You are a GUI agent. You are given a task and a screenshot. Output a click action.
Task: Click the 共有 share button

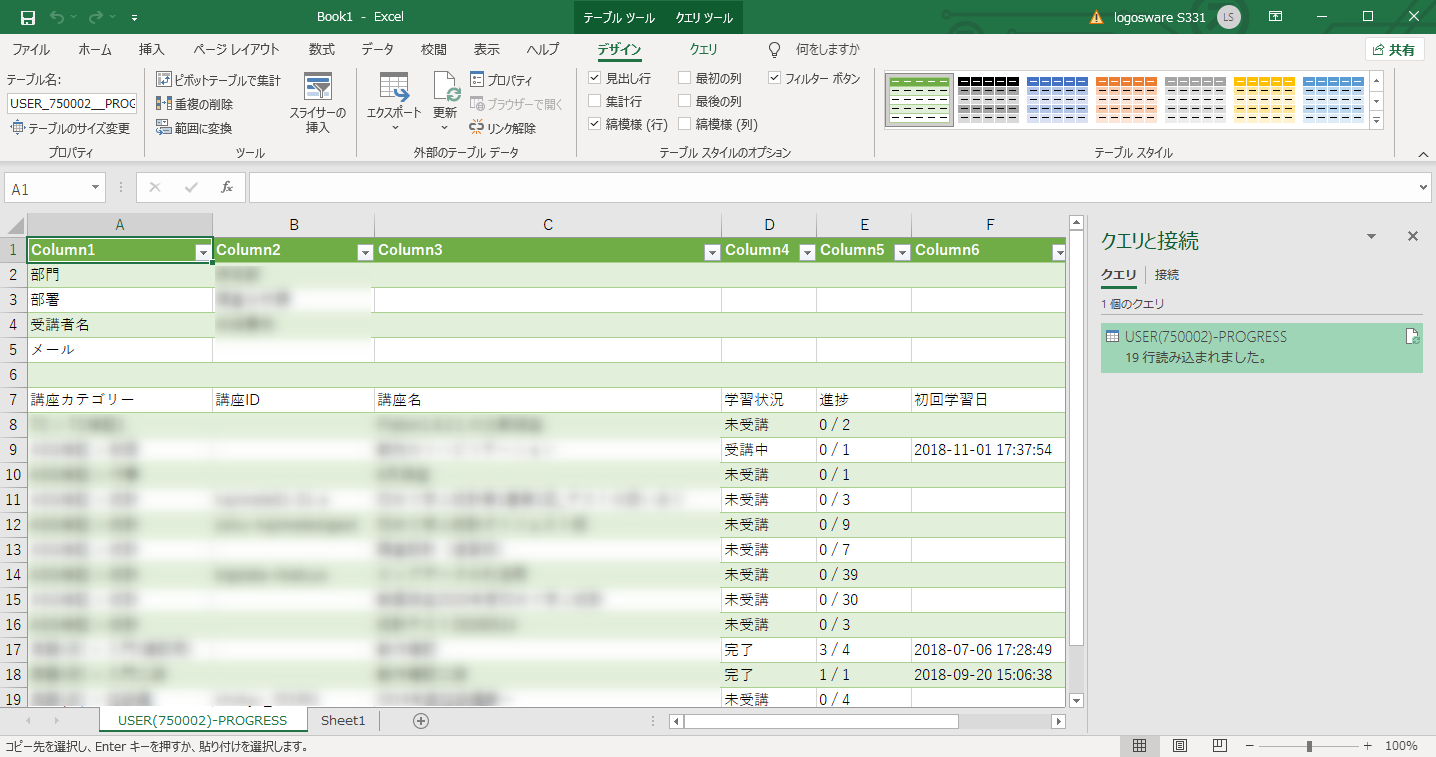[1395, 49]
